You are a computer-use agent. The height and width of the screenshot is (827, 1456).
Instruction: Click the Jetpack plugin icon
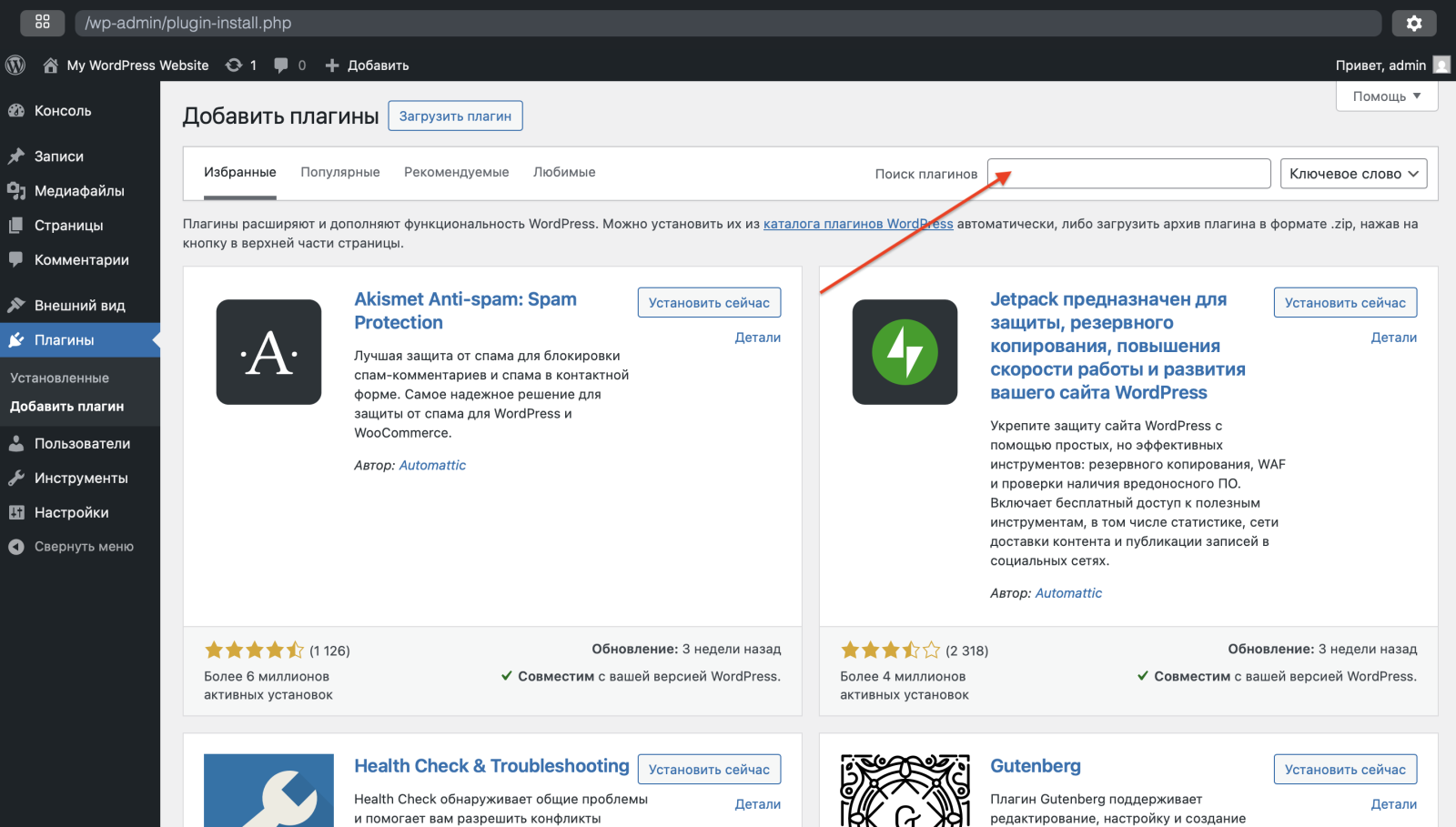click(905, 352)
